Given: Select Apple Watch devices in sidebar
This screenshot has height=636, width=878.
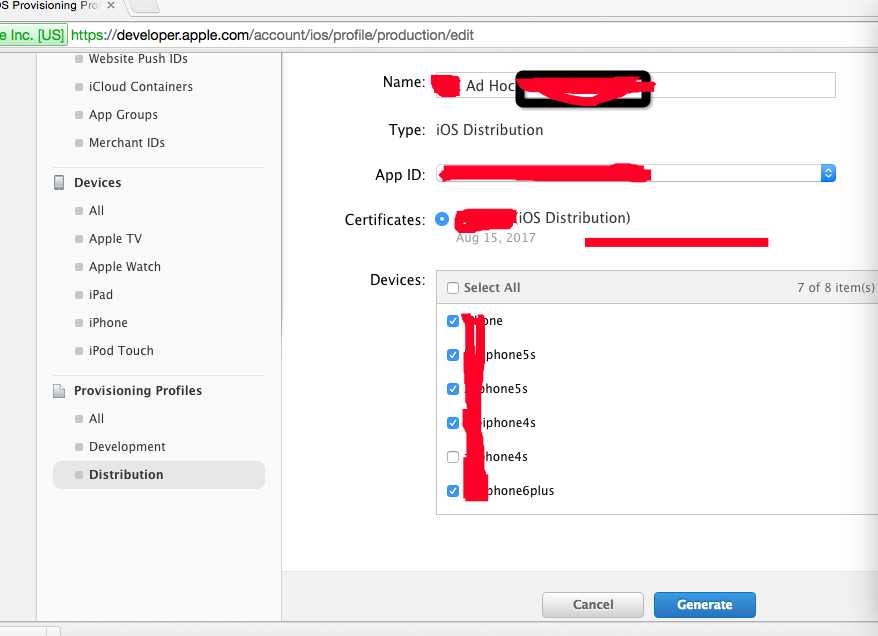Looking at the screenshot, I should tap(124, 266).
